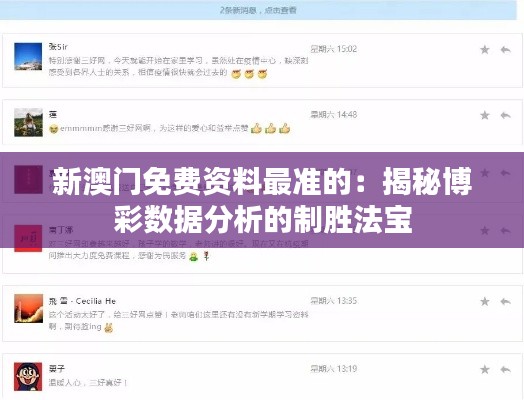Reply to 张Sir's message
The width and height of the screenshot is (524, 400).
(506, 50)
